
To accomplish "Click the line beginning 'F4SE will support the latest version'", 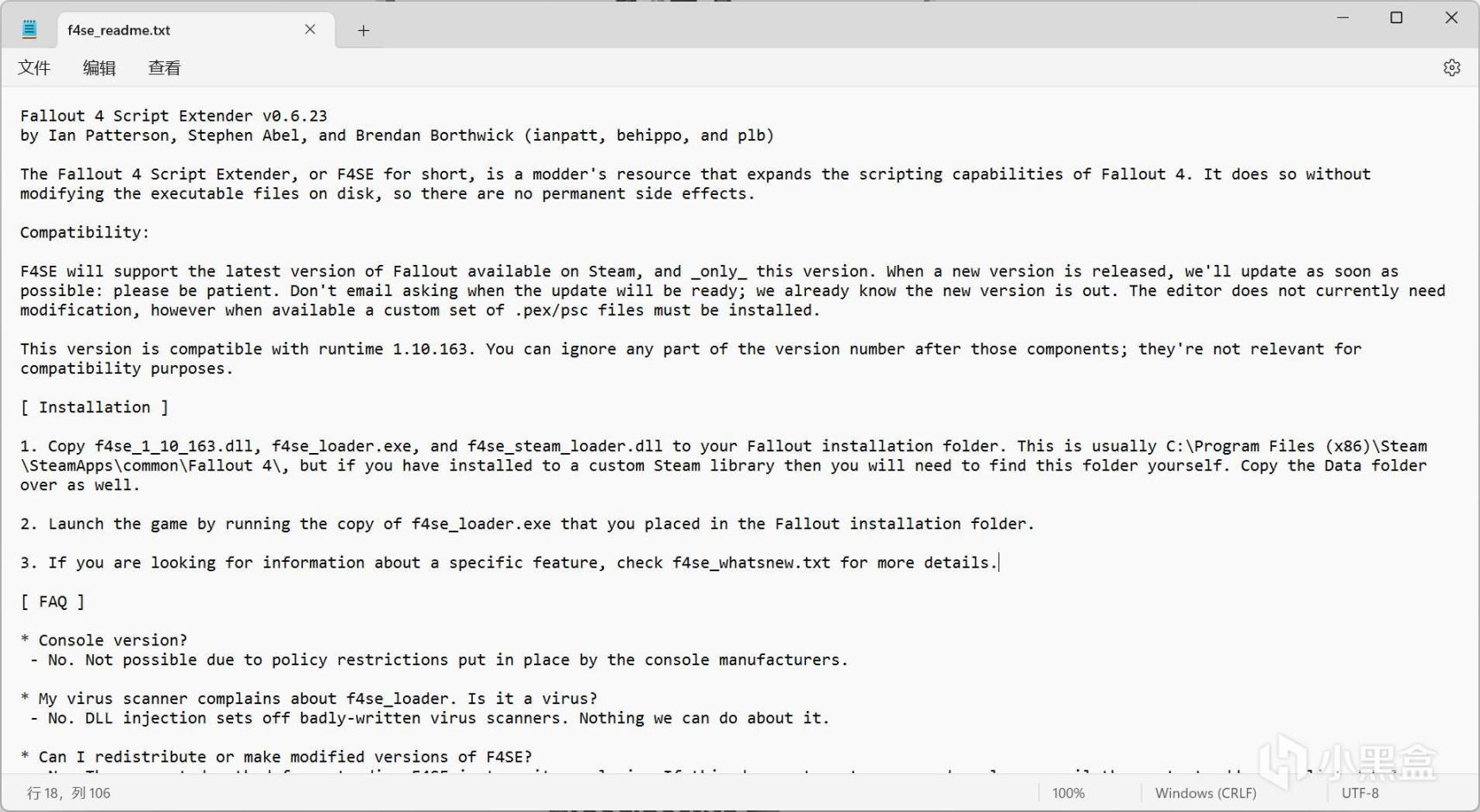I will 709,271.
